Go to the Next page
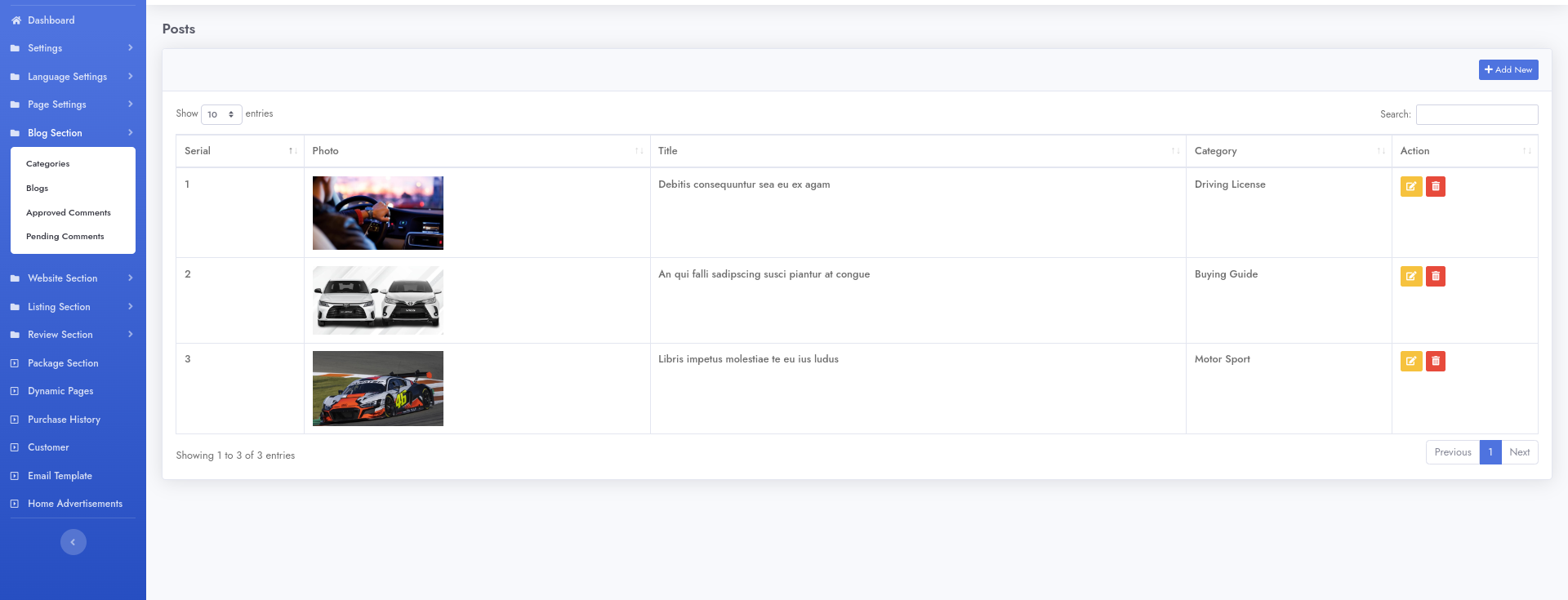1568x600 pixels. coord(1519,452)
